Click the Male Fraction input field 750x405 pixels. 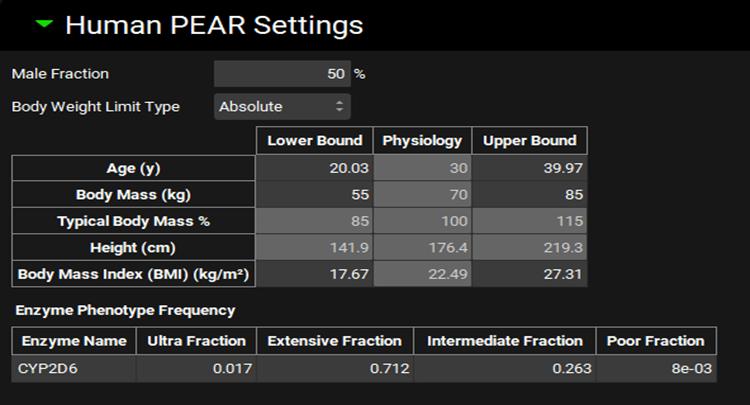282,74
